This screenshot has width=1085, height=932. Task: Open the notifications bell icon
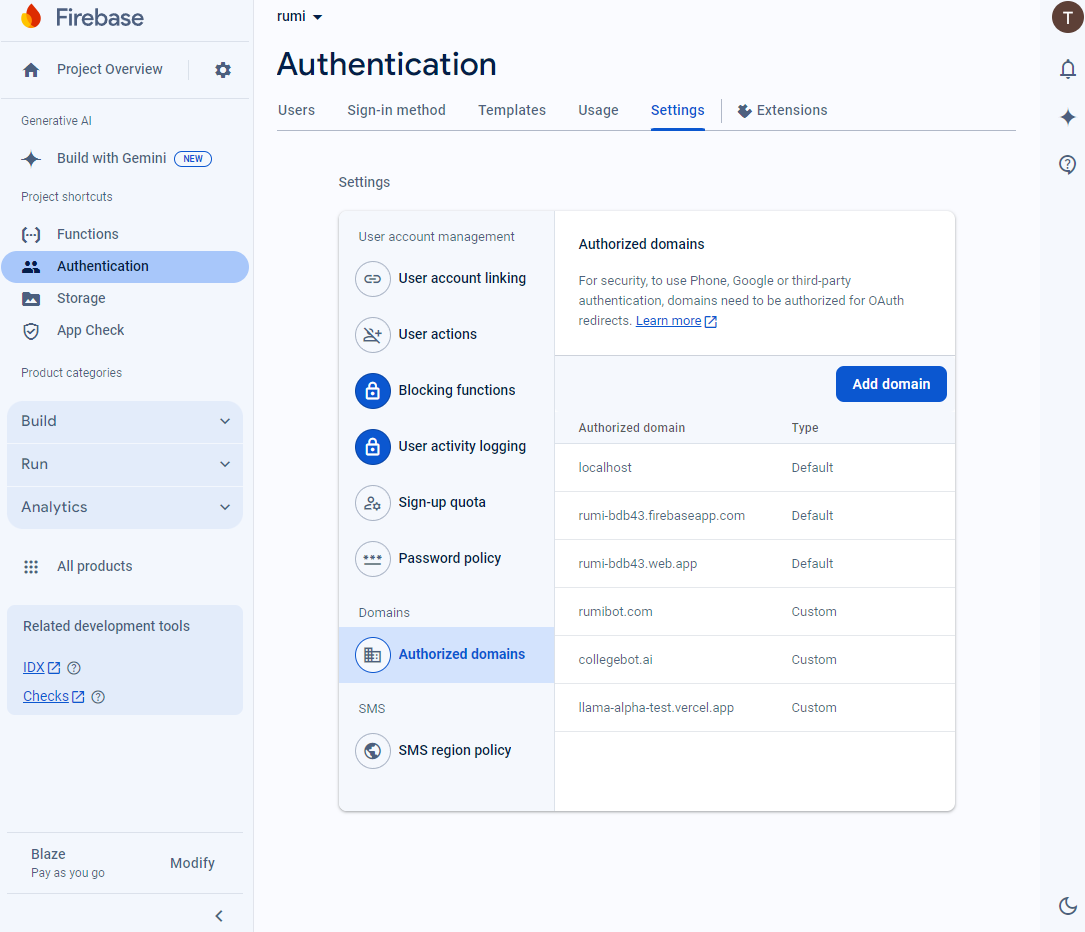pos(1067,69)
